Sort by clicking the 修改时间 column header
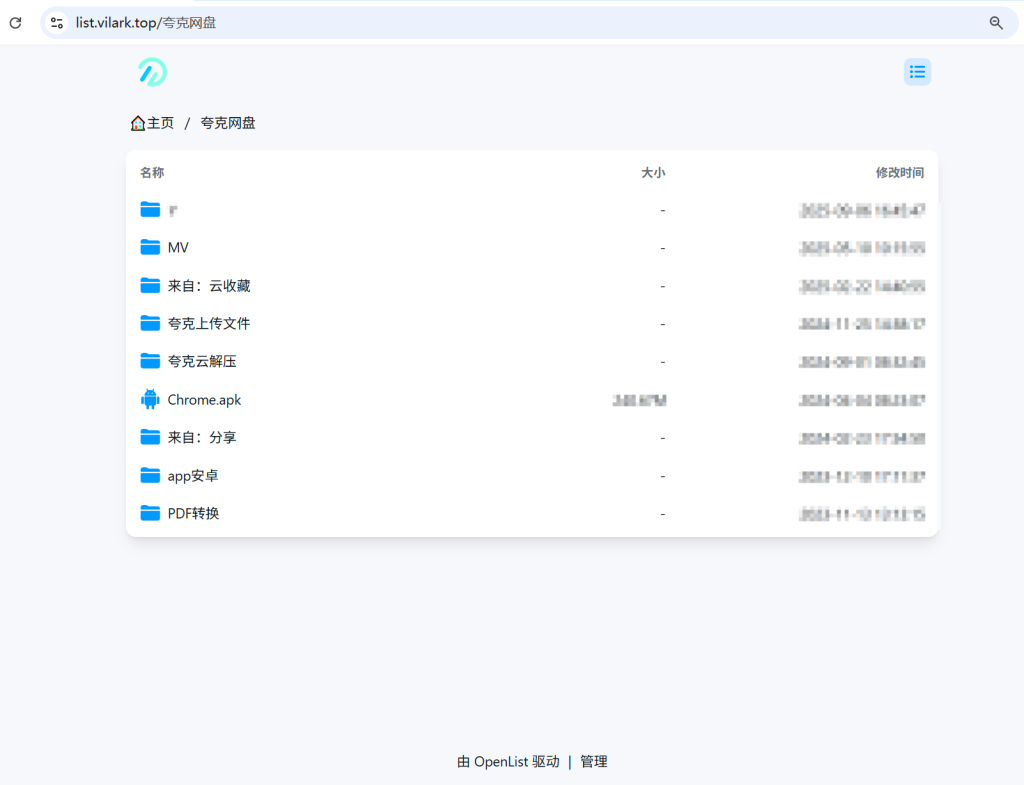The width and height of the screenshot is (1024, 785). [x=898, y=172]
